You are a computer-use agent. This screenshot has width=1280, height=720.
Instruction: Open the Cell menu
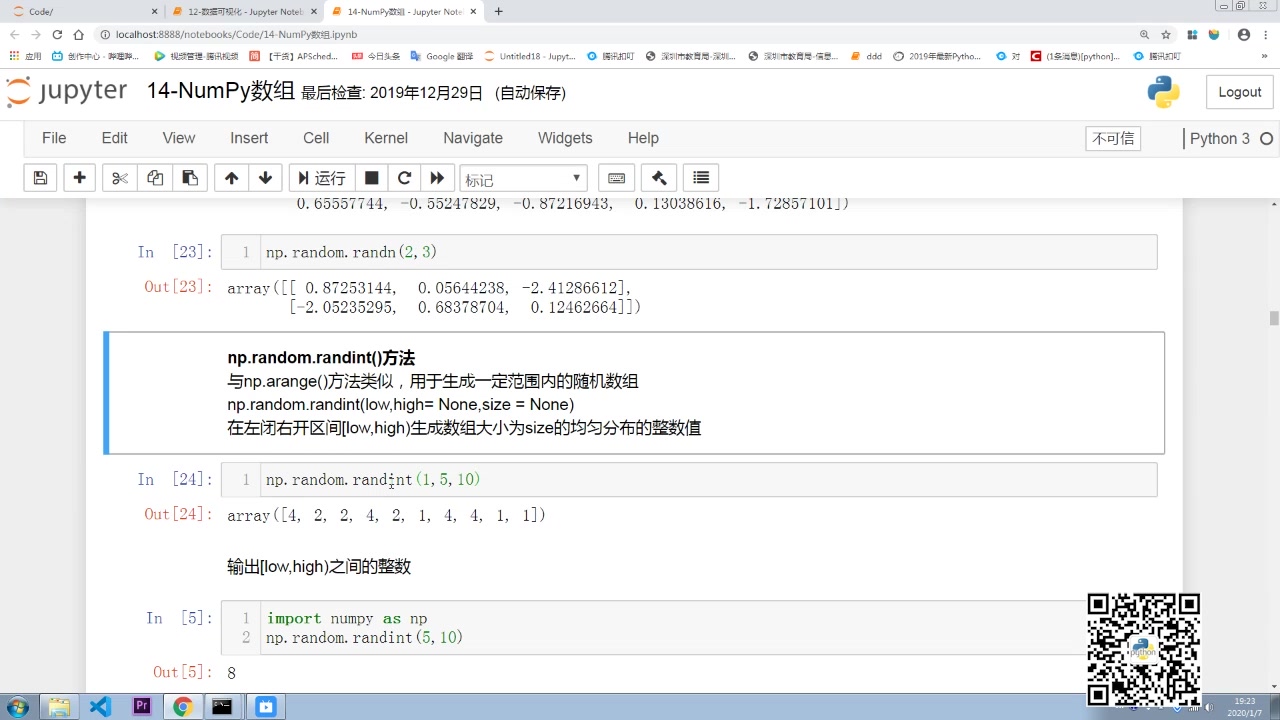[316, 138]
